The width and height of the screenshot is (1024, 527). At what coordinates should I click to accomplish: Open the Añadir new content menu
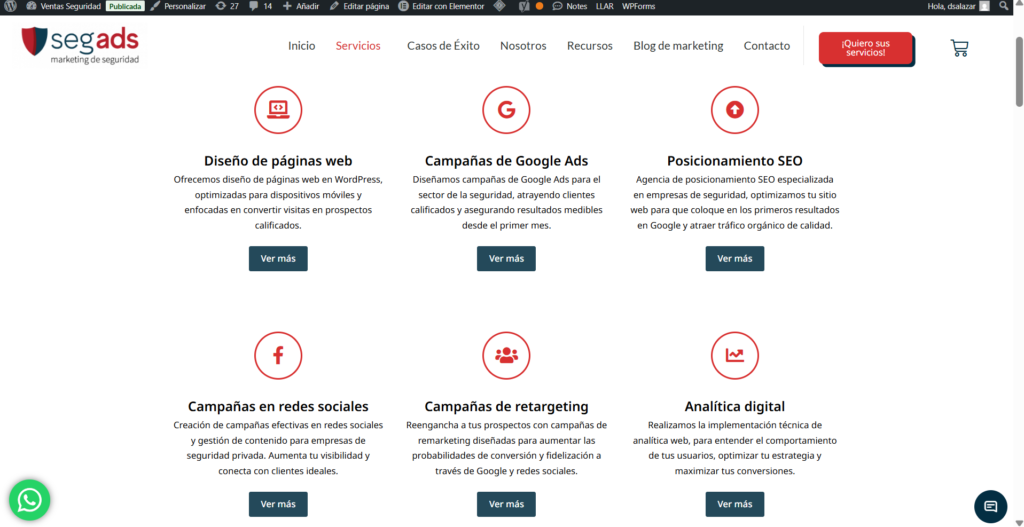pyautogui.click(x=301, y=6)
